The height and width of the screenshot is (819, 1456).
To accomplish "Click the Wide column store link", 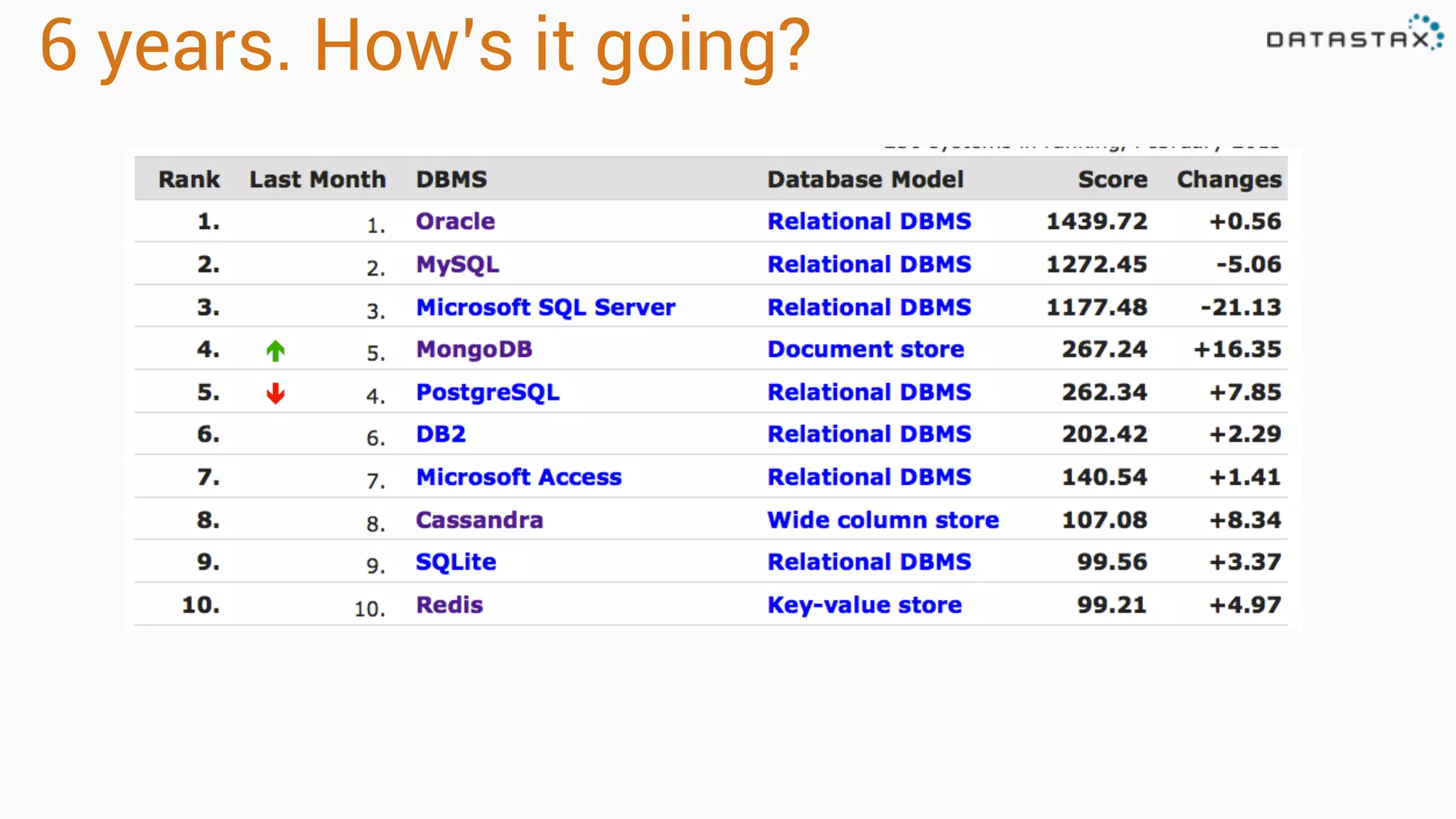I will tap(883, 520).
